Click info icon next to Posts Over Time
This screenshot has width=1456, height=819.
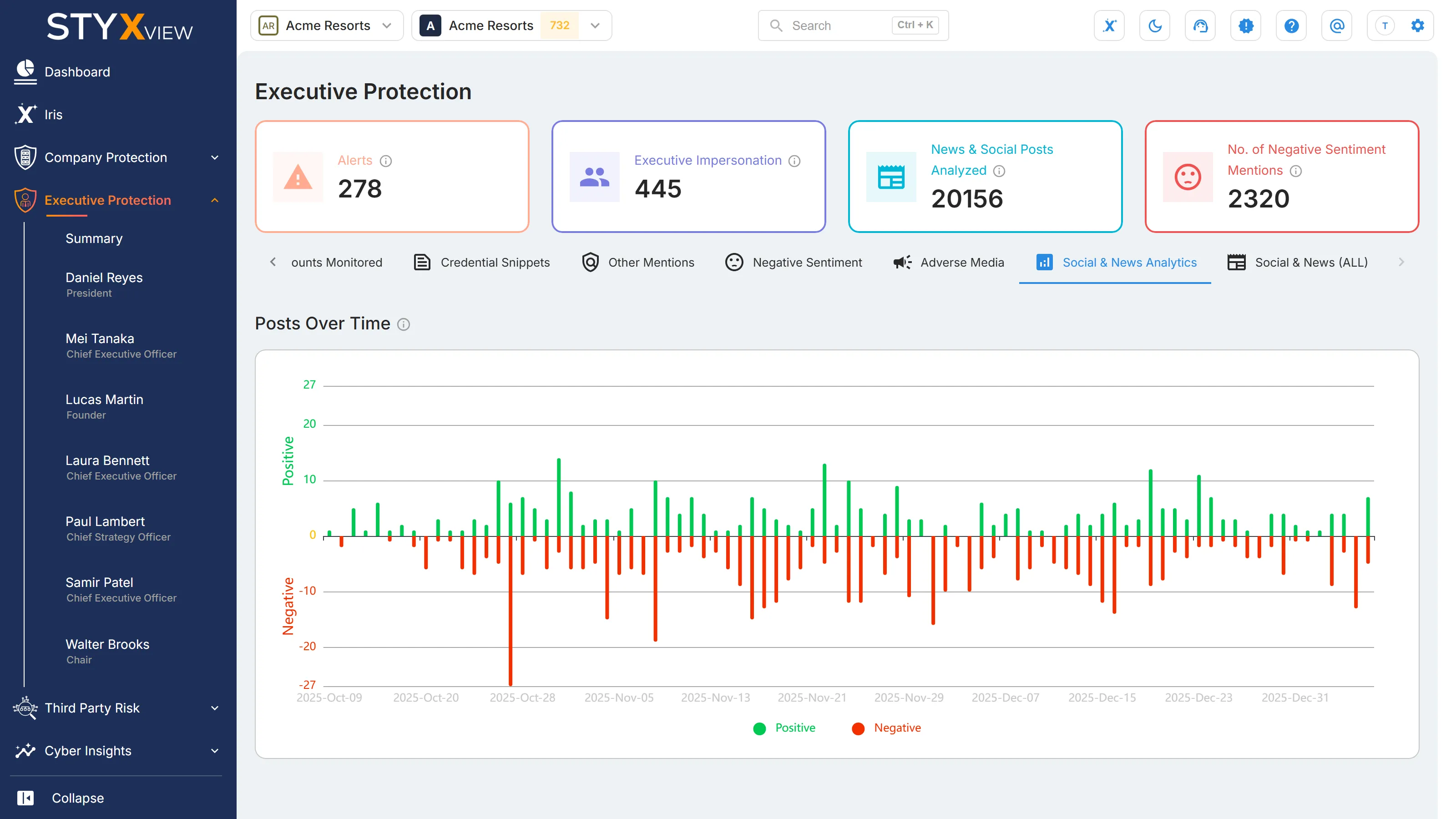click(x=403, y=324)
